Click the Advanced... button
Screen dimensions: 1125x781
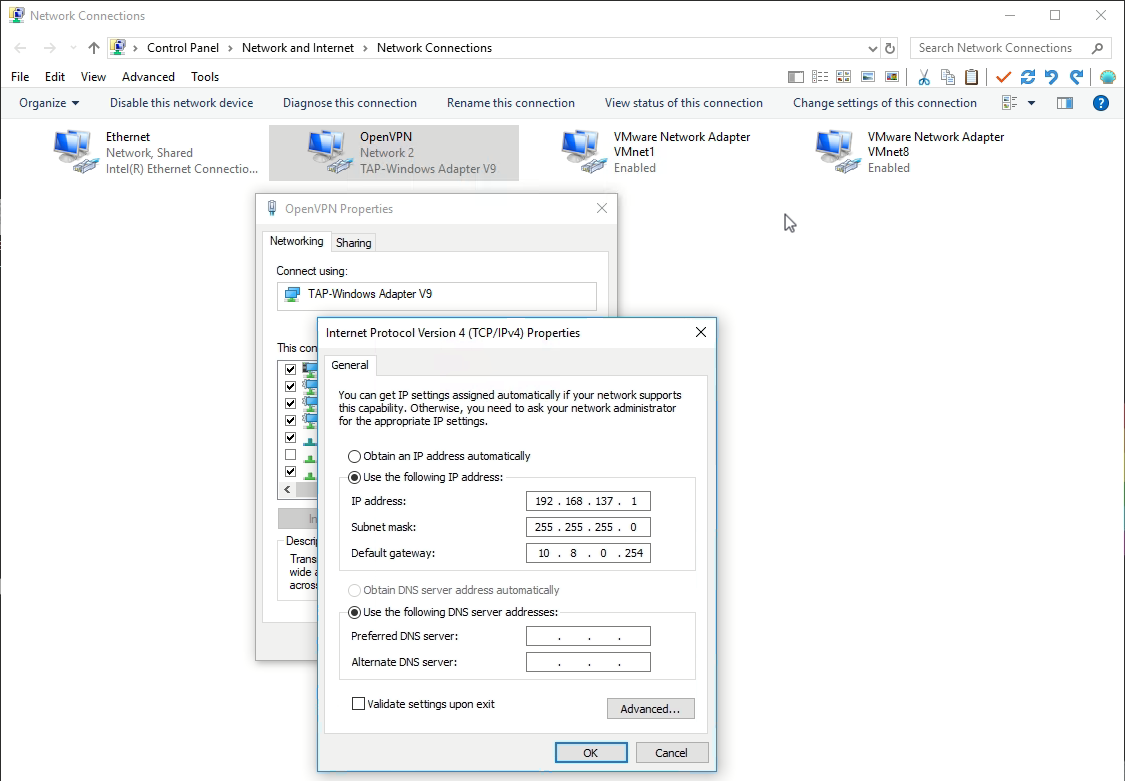(651, 709)
